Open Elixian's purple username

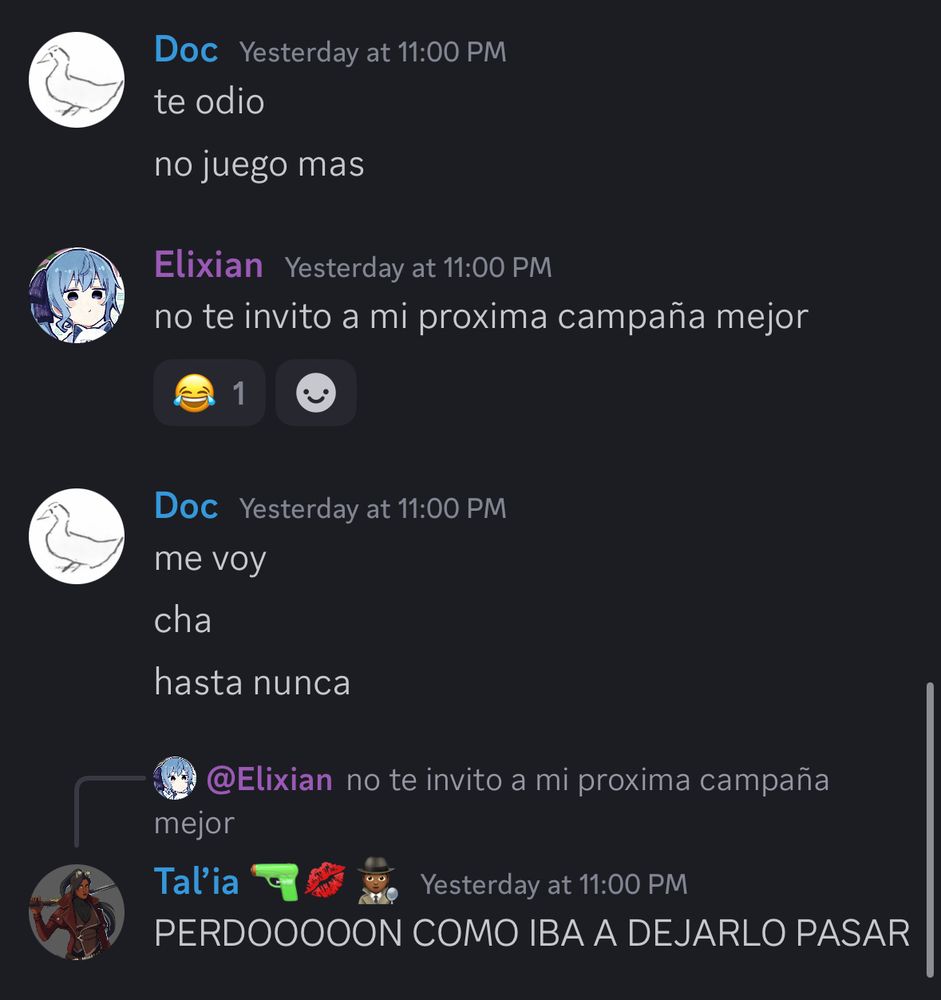(209, 265)
